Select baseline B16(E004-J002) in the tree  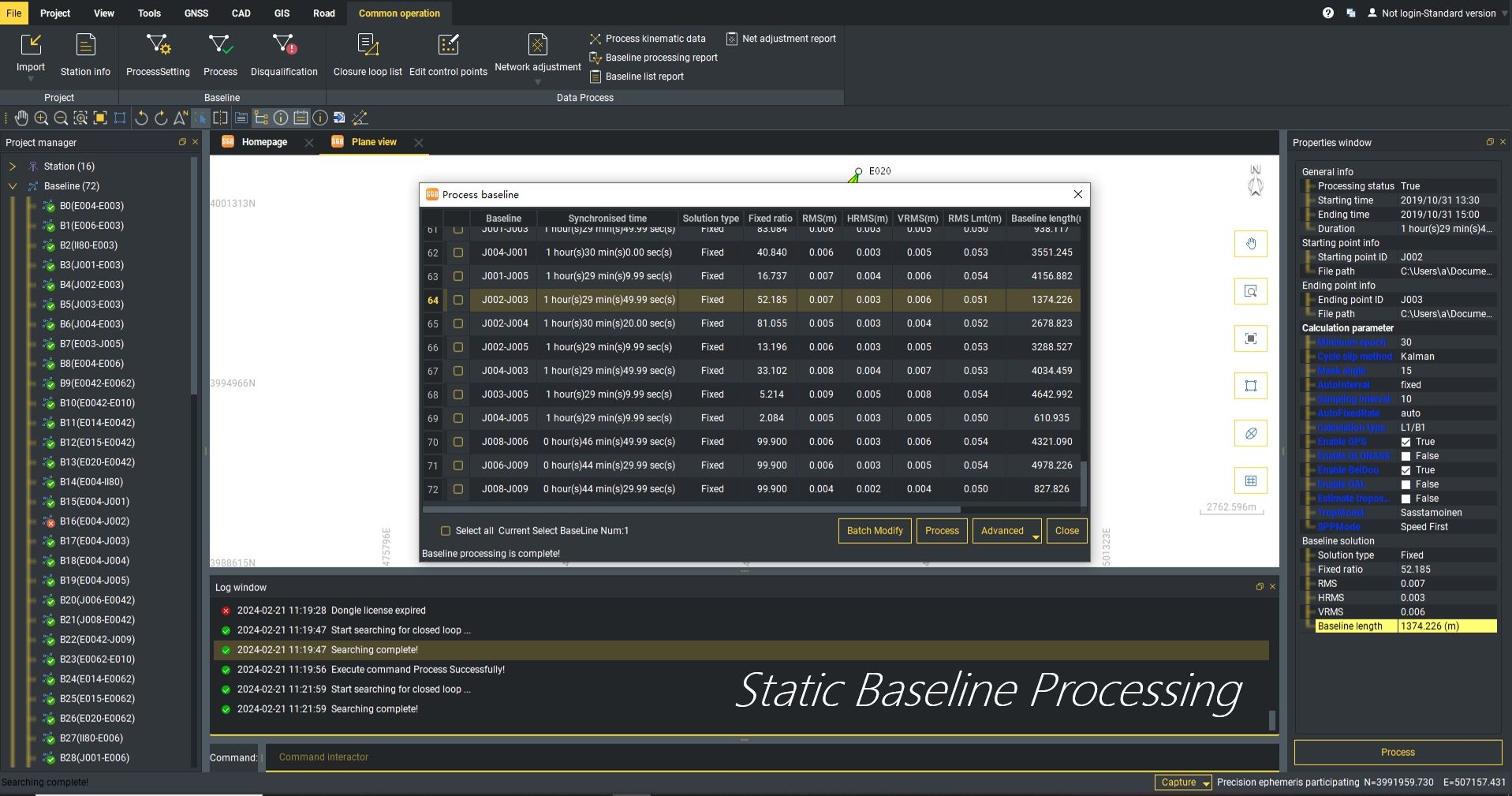[x=95, y=521]
